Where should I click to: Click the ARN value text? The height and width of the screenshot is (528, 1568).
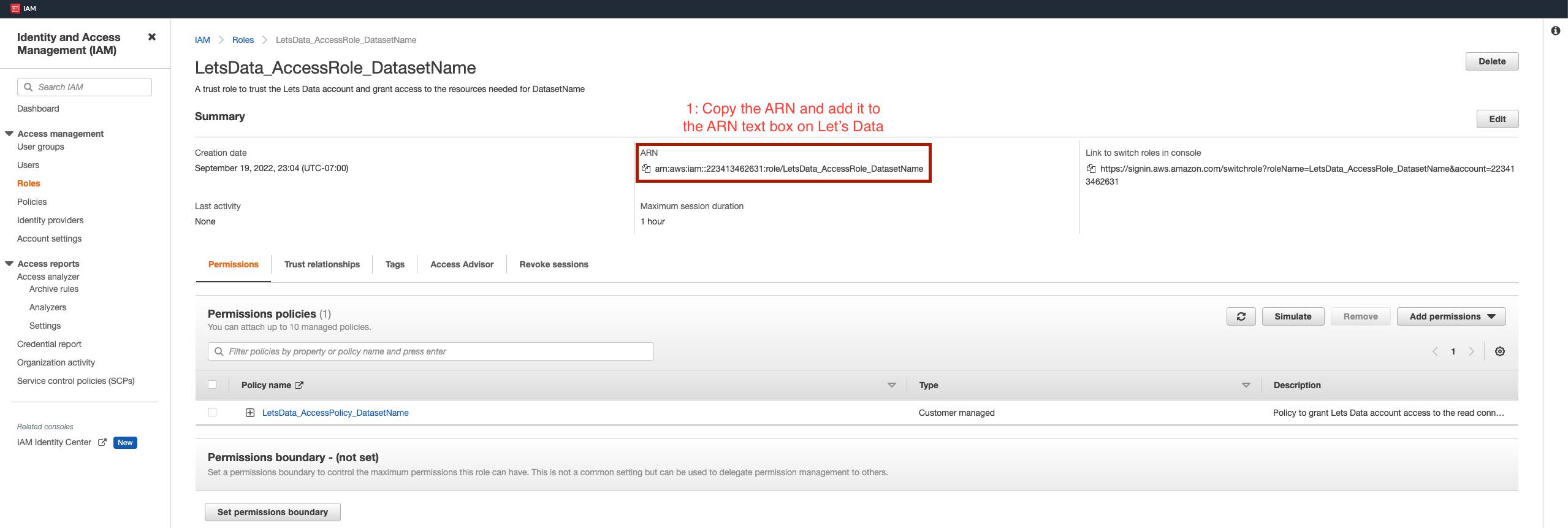789,169
